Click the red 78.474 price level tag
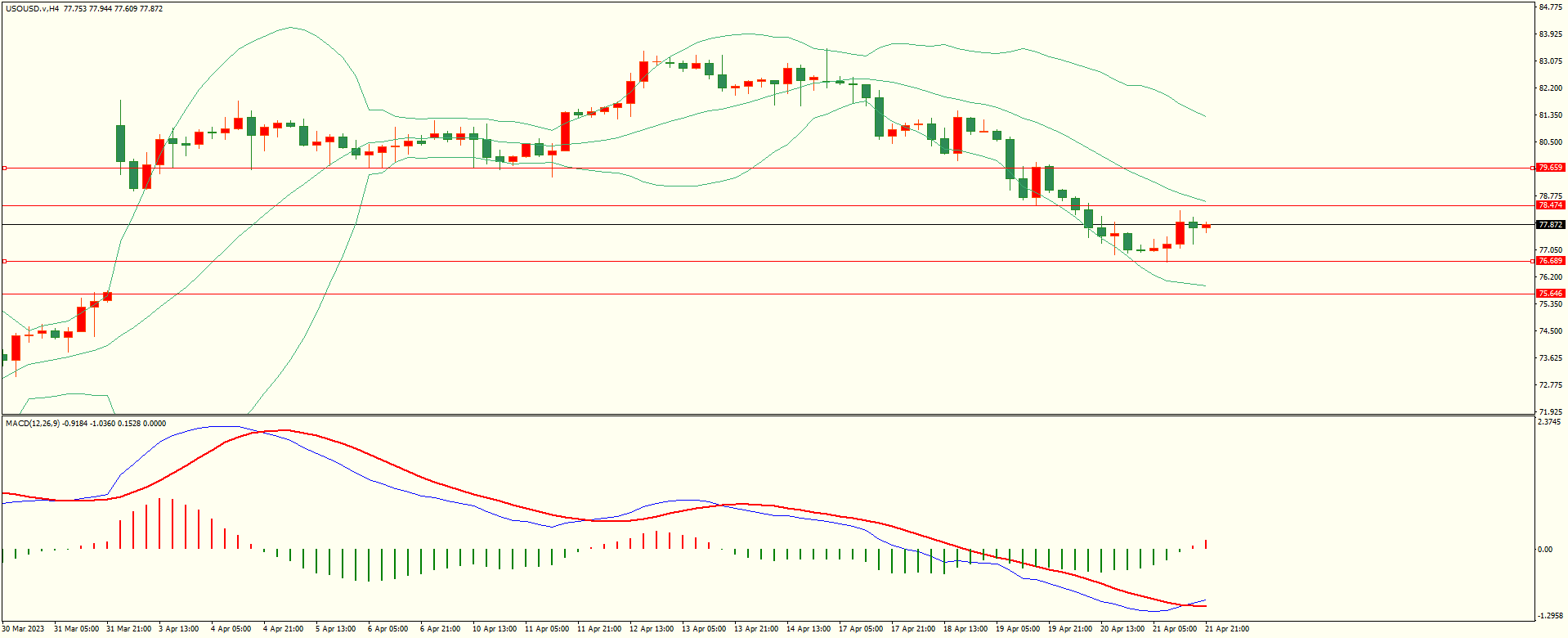This screenshot has height=638, width=1568. [x=1550, y=205]
